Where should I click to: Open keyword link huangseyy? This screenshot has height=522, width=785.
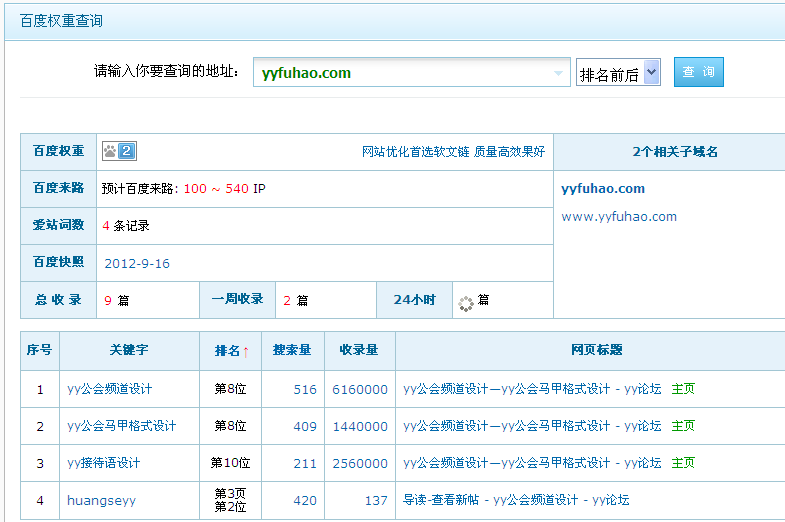pos(101,500)
